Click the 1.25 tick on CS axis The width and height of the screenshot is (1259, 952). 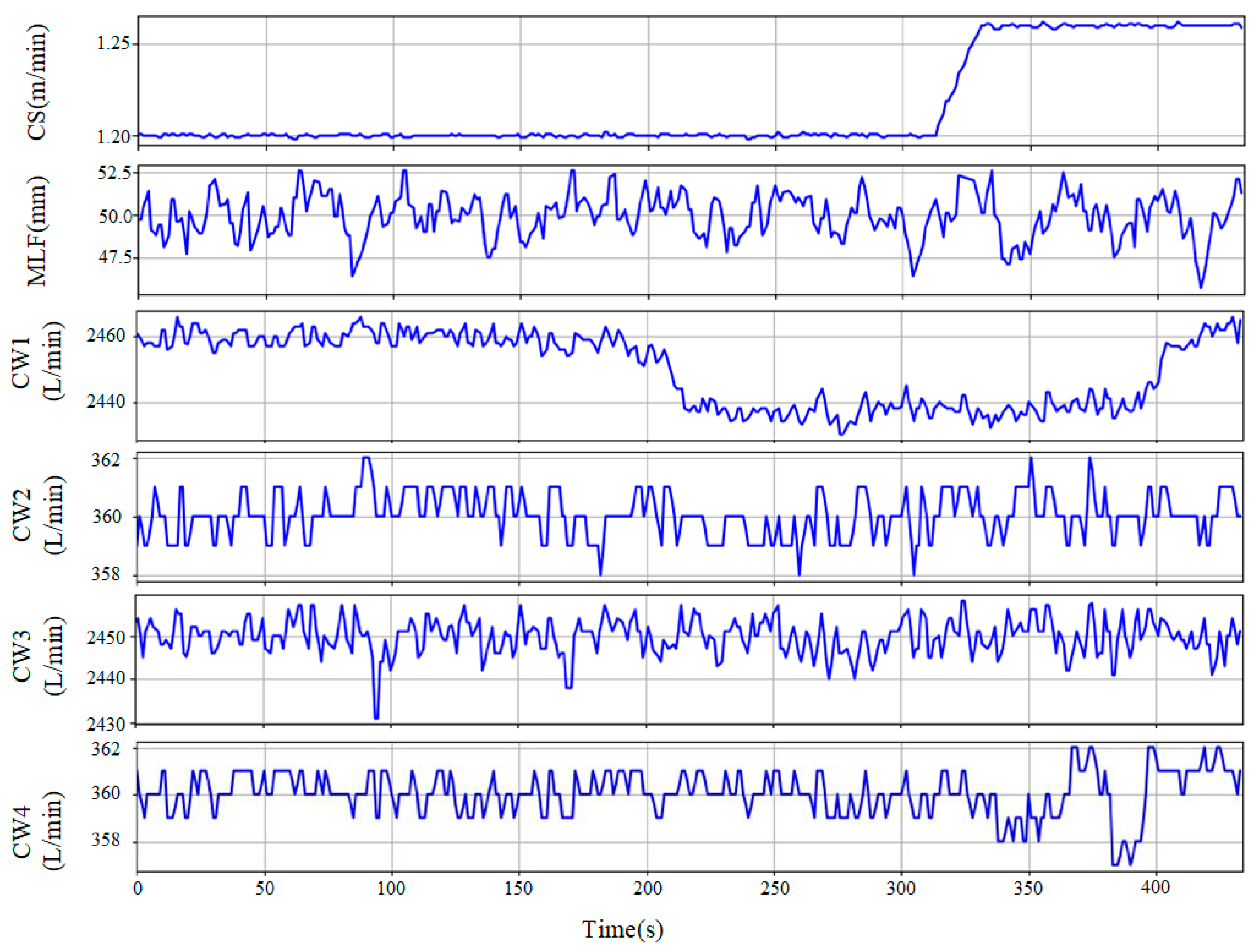(x=113, y=44)
